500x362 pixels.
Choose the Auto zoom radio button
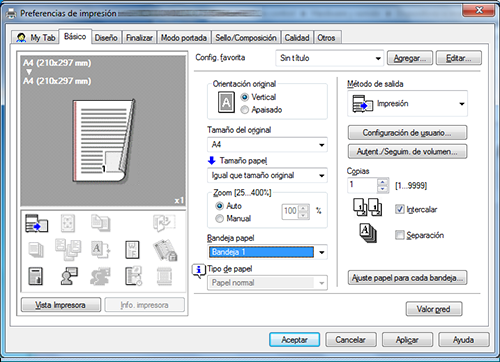click(219, 206)
